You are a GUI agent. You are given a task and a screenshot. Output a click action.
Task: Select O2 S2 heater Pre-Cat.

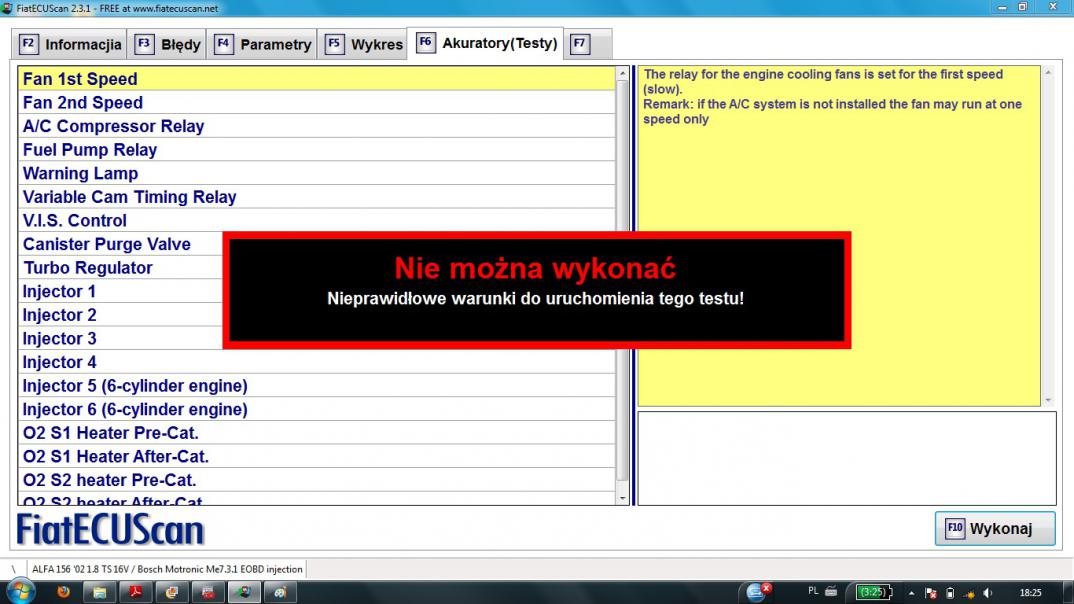tap(316, 480)
